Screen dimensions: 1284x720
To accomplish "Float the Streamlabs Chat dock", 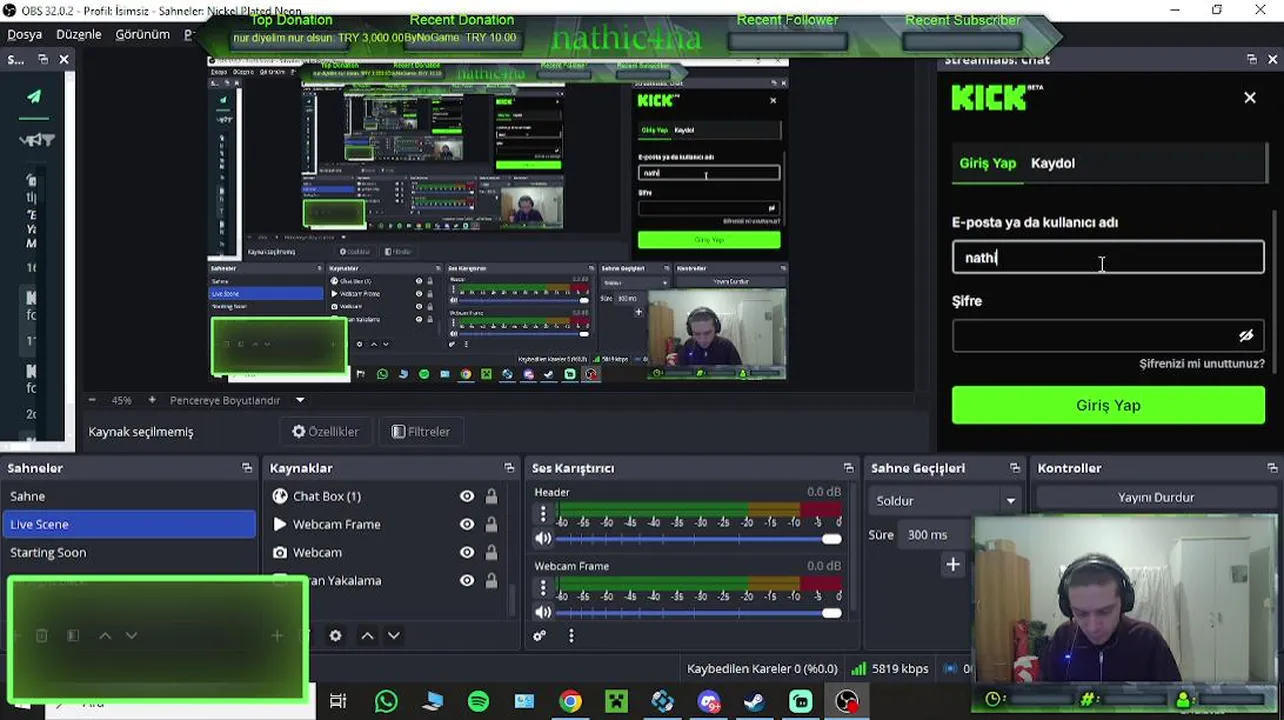I will [x=1251, y=60].
